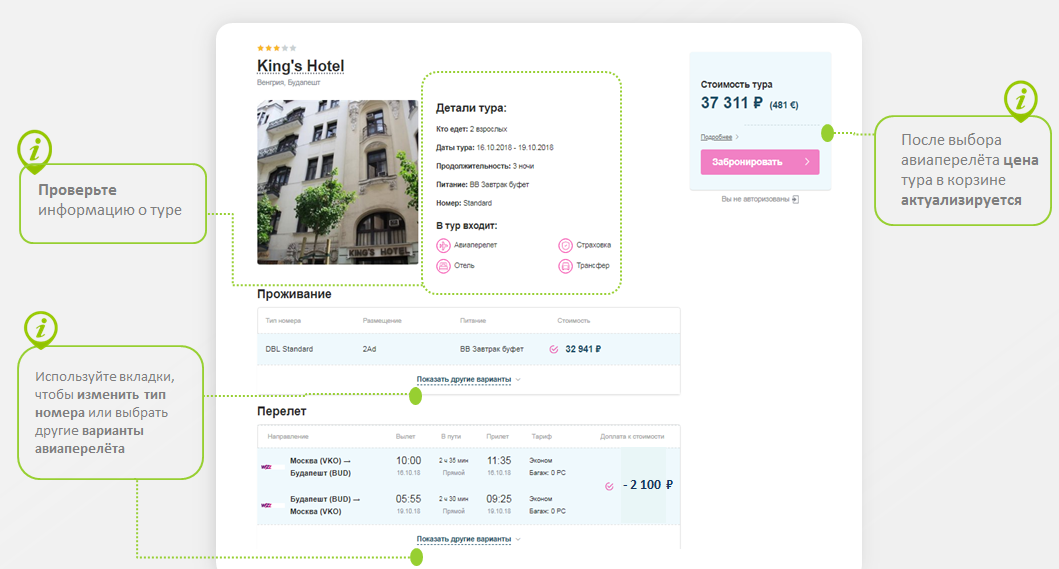This screenshot has width=1059, height=569.
Task: Click the pink Забронировать button
Action: coord(760,162)
